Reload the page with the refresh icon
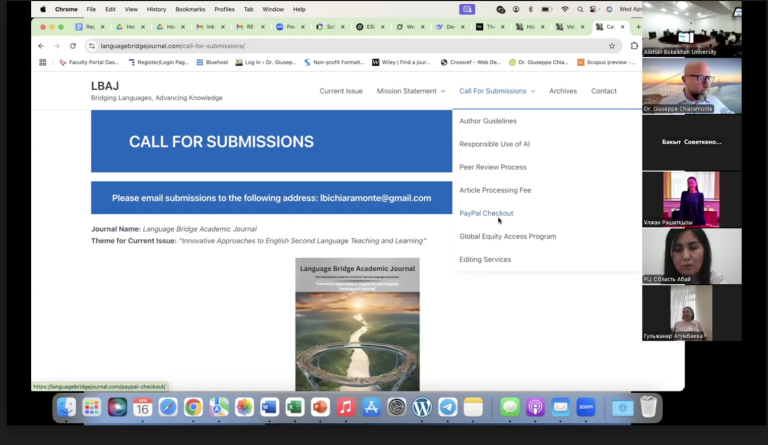 pyautogui.click(x=73, y=46)
